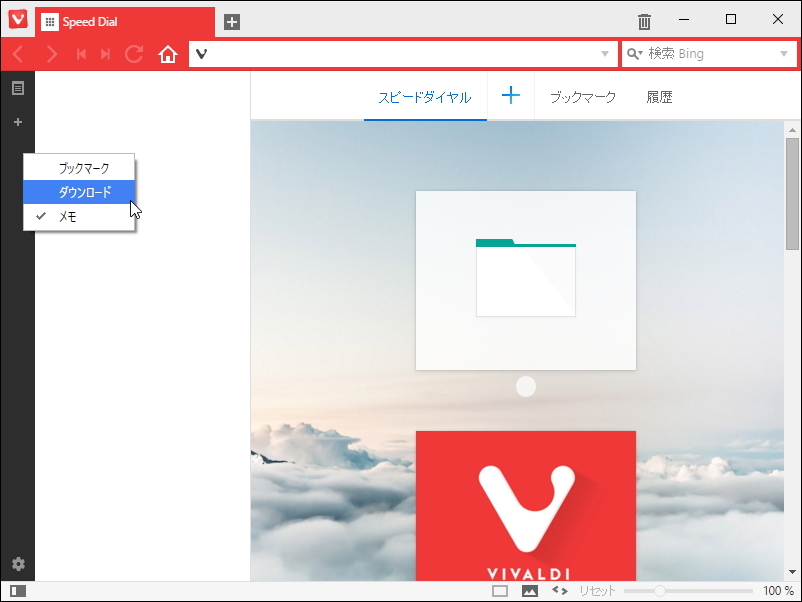Open a new browser tab
Image resolution: width=802 pixels, height=602 pixels.
tap(231, 20)
